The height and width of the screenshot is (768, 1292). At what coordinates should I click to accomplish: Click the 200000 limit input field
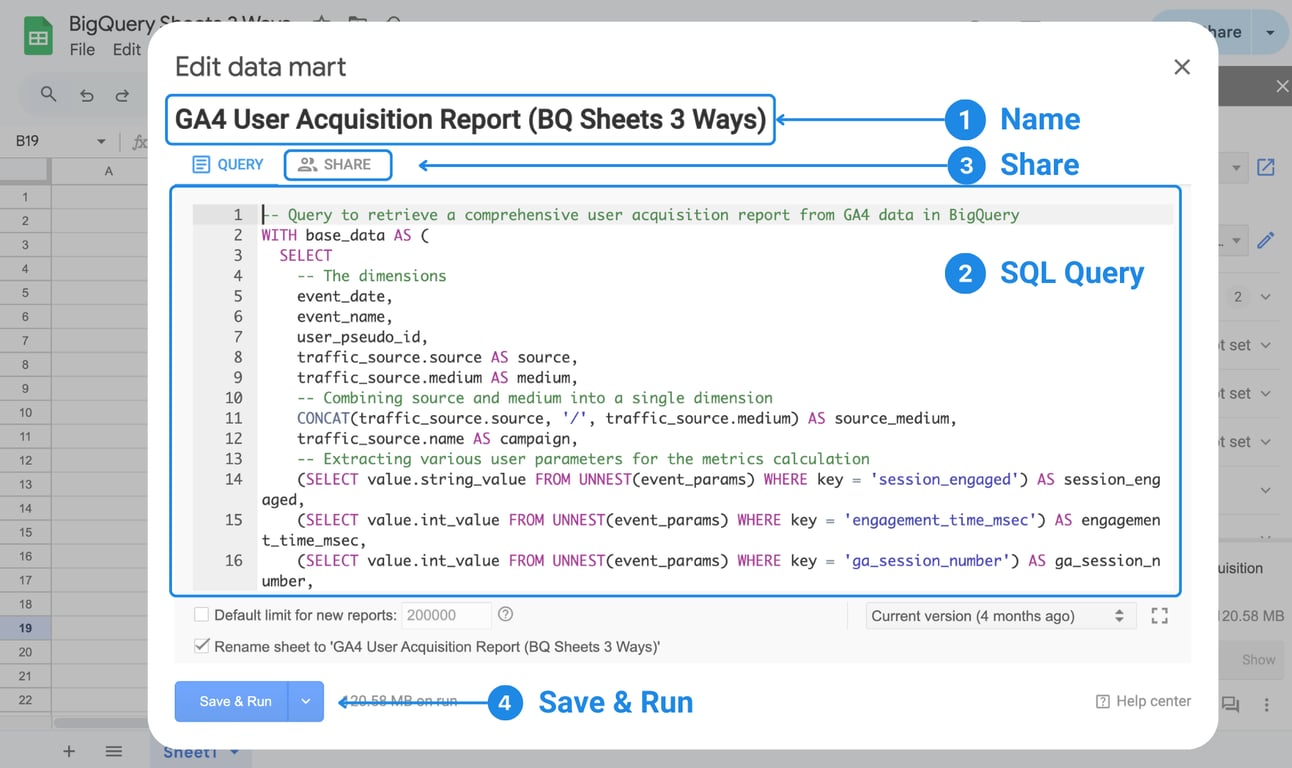pyautogui.click(x=446, y=615)
